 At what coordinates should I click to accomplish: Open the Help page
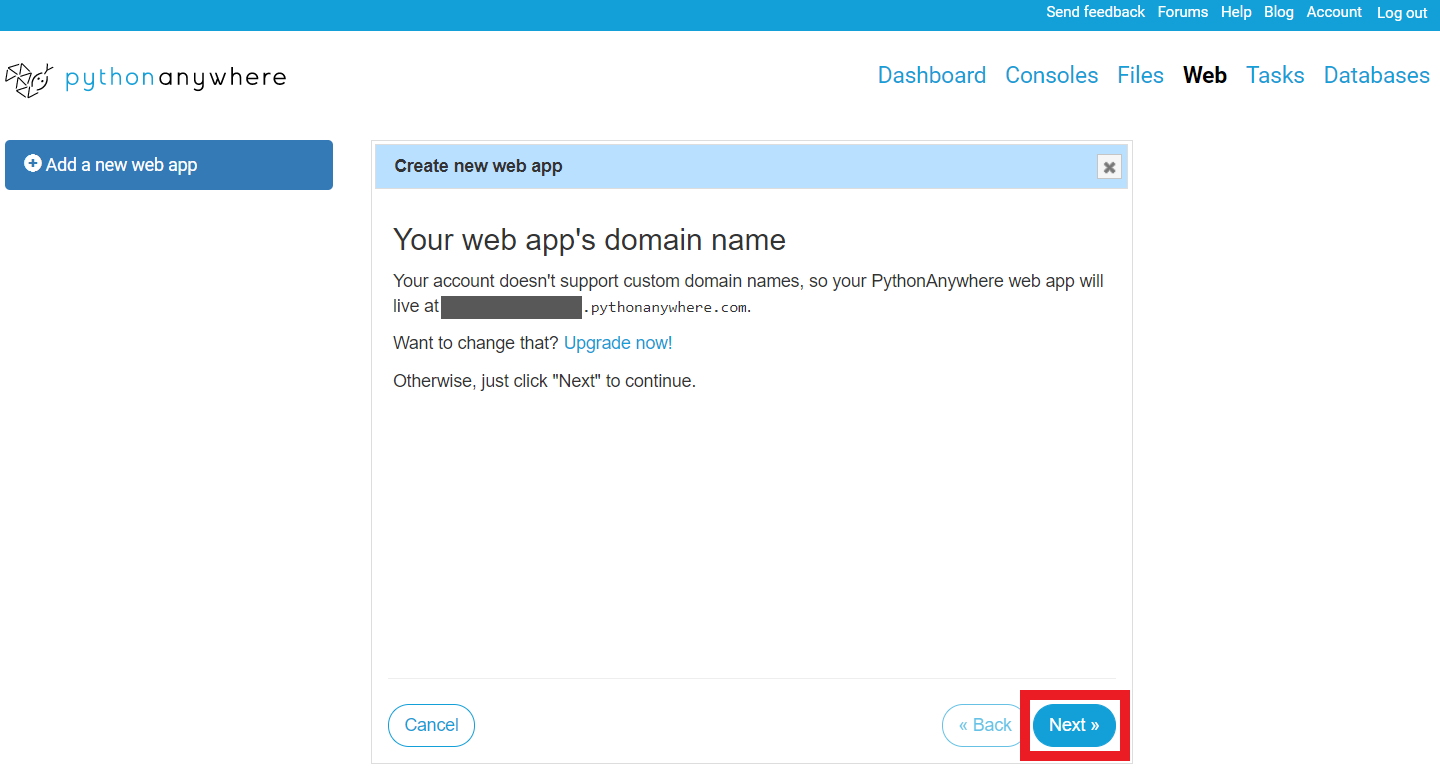[x=1236, y=12]
